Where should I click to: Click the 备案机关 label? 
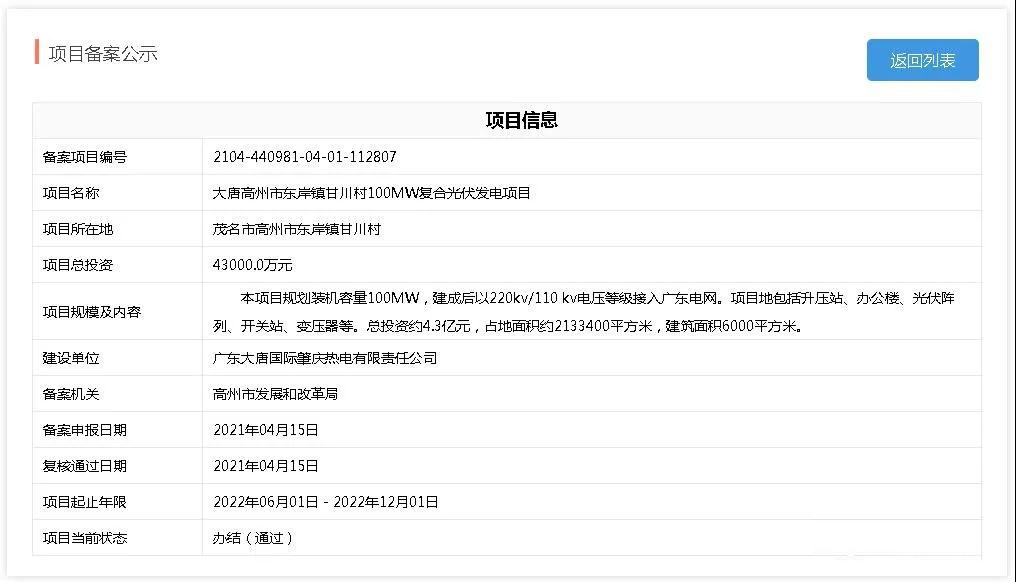(71, 394)
